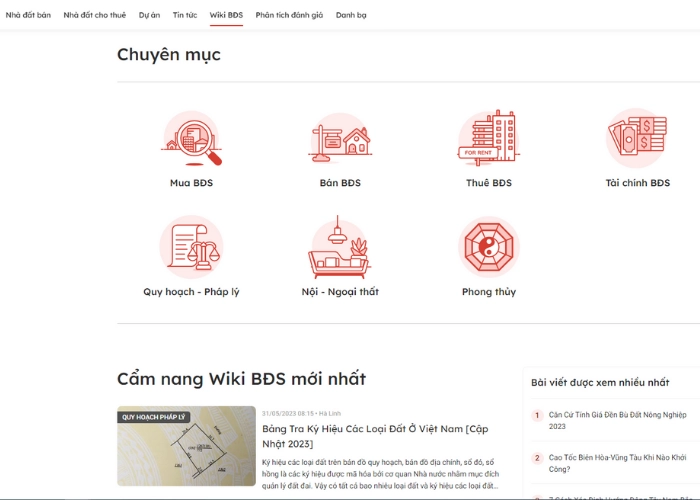This screenshot has width=700, height=500.
Task: Click the QUY HOẠCH PHÁP LÝ tag label
Action: pos(154,417)
